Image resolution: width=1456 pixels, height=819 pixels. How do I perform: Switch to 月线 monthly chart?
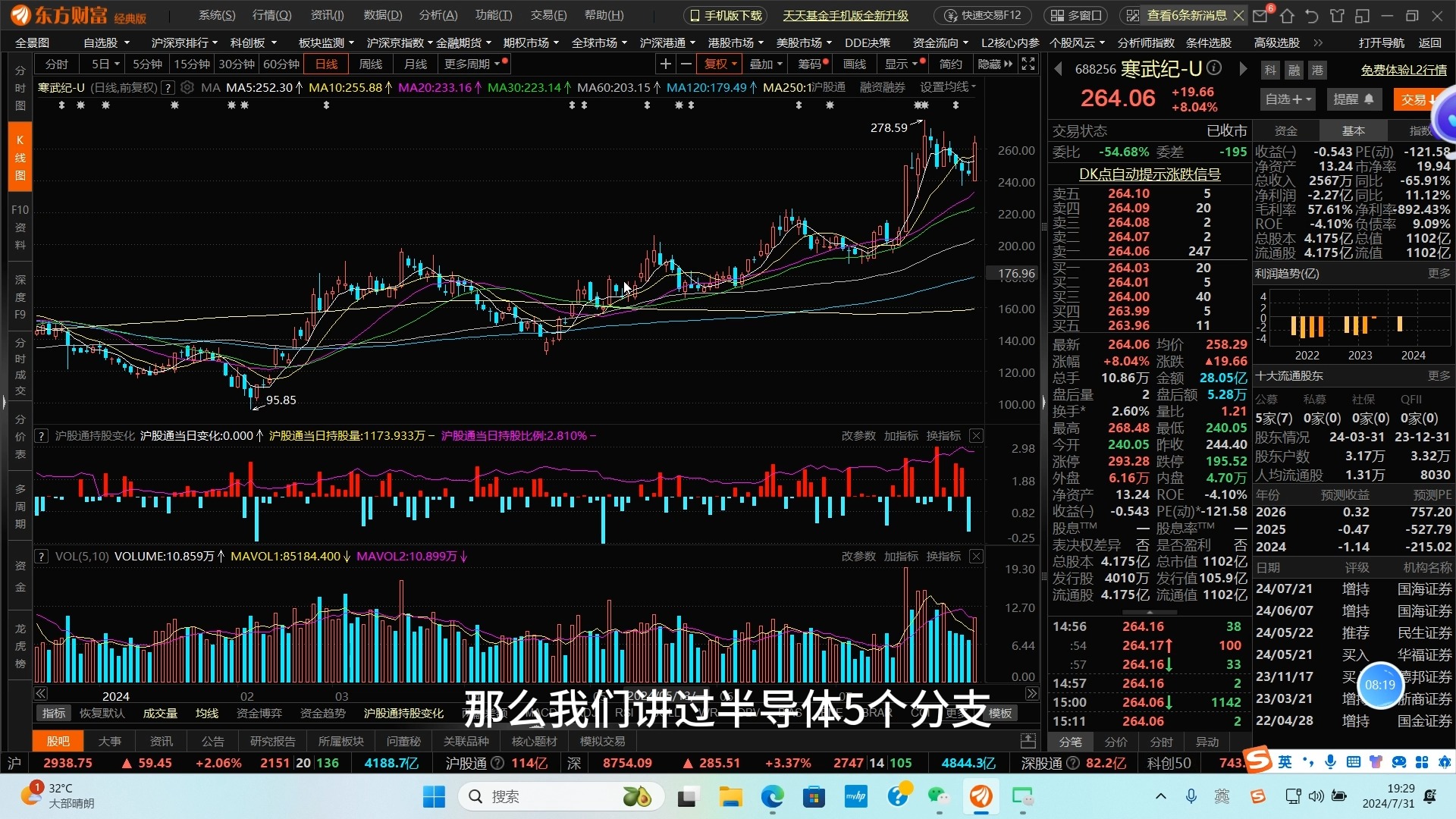pos(416,64)
